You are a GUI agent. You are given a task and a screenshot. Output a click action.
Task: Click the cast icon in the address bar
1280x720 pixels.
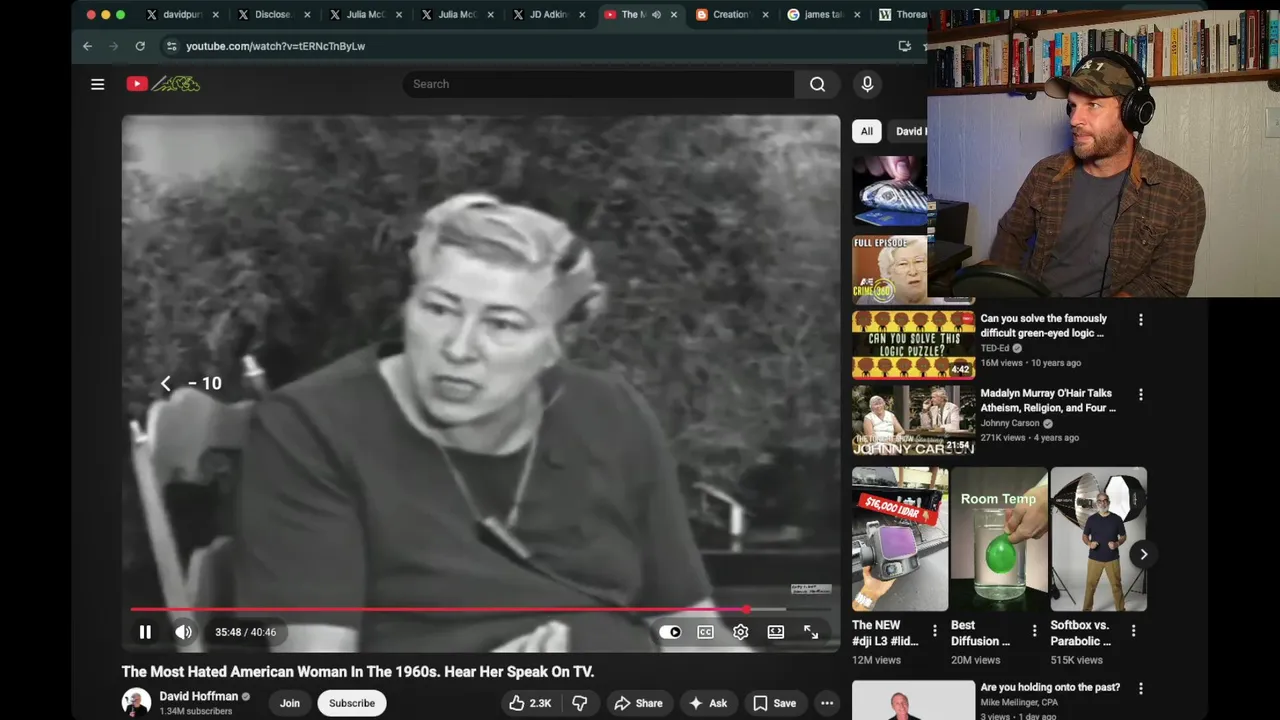(905, 46)
